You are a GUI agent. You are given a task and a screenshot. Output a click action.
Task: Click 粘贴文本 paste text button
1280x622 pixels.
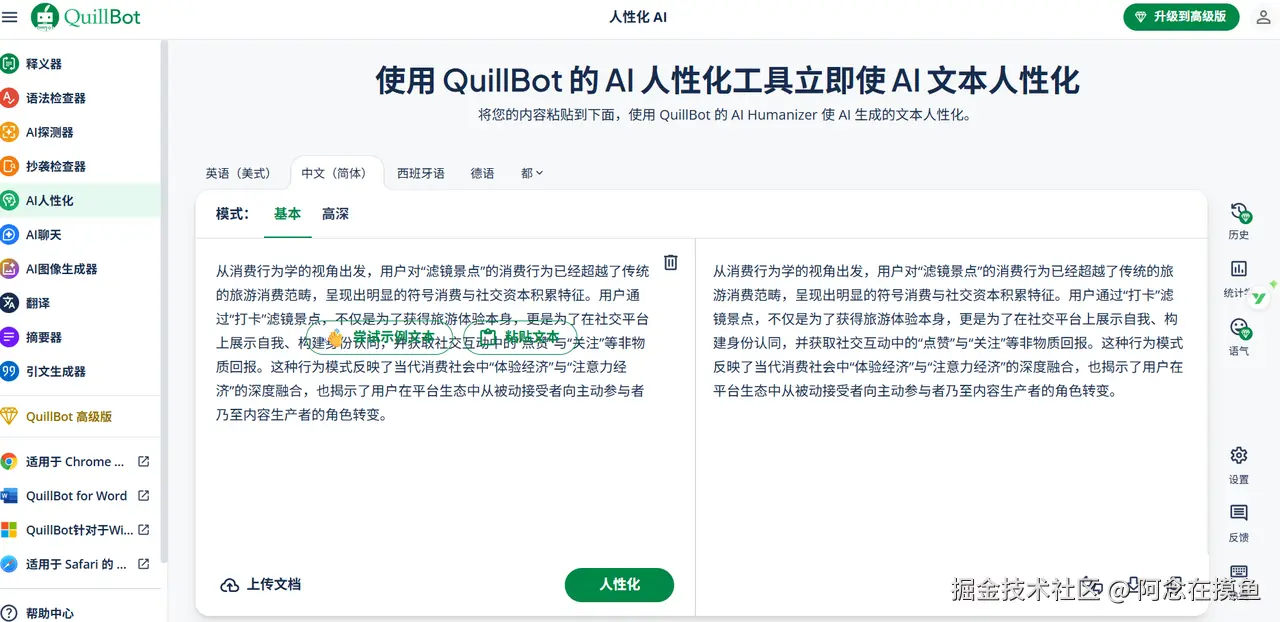[x=519, y=337]
